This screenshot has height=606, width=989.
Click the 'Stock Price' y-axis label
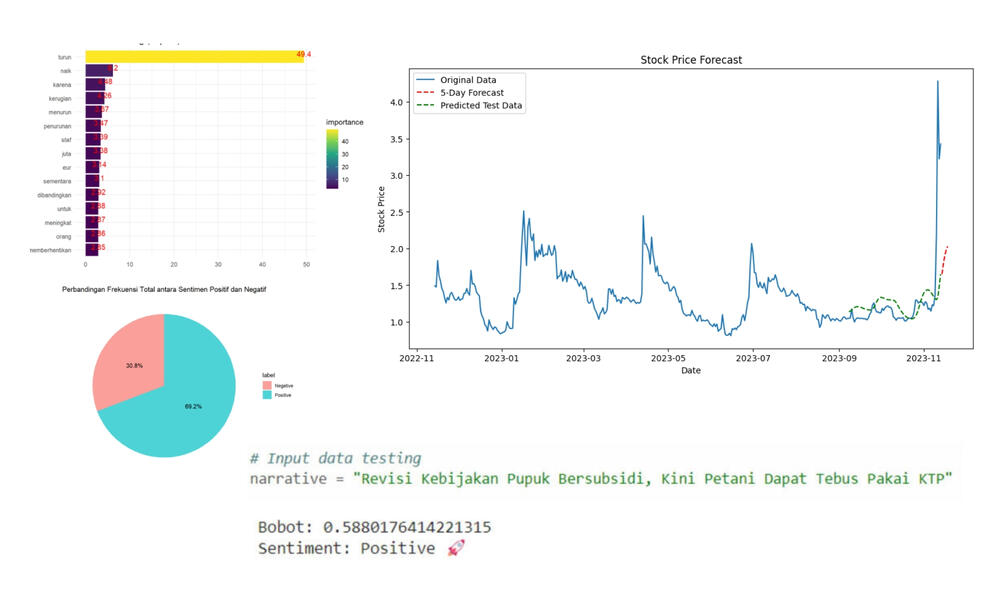381,208
